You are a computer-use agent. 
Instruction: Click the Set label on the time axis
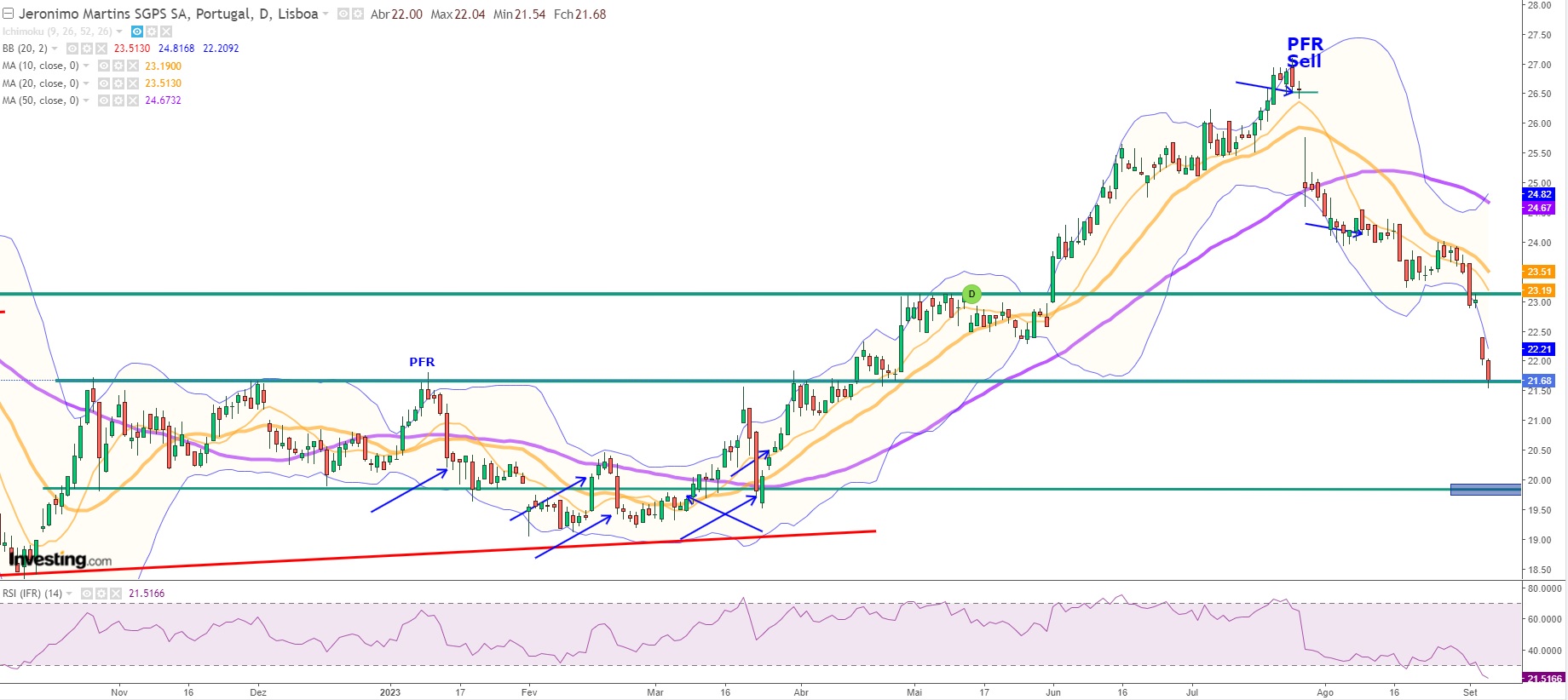(x=1470, y=692)
